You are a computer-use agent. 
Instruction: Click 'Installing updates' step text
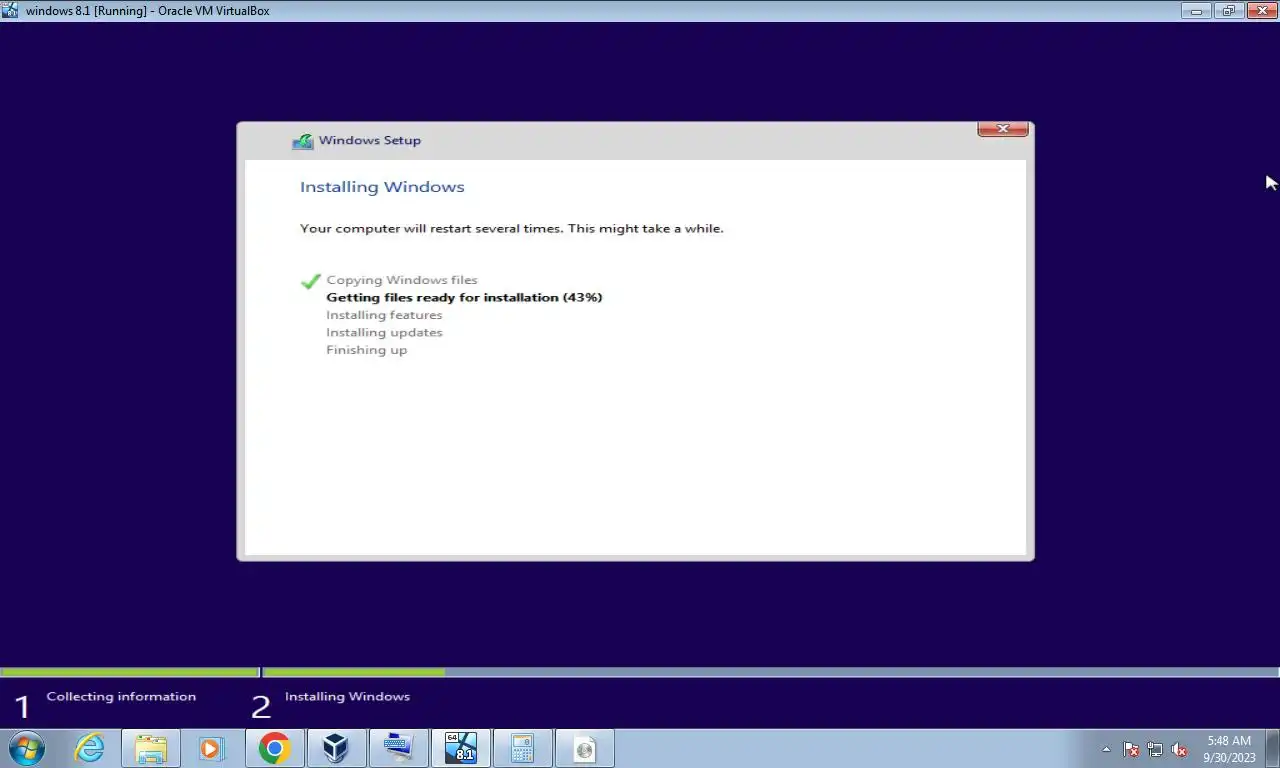click(384, 332)
